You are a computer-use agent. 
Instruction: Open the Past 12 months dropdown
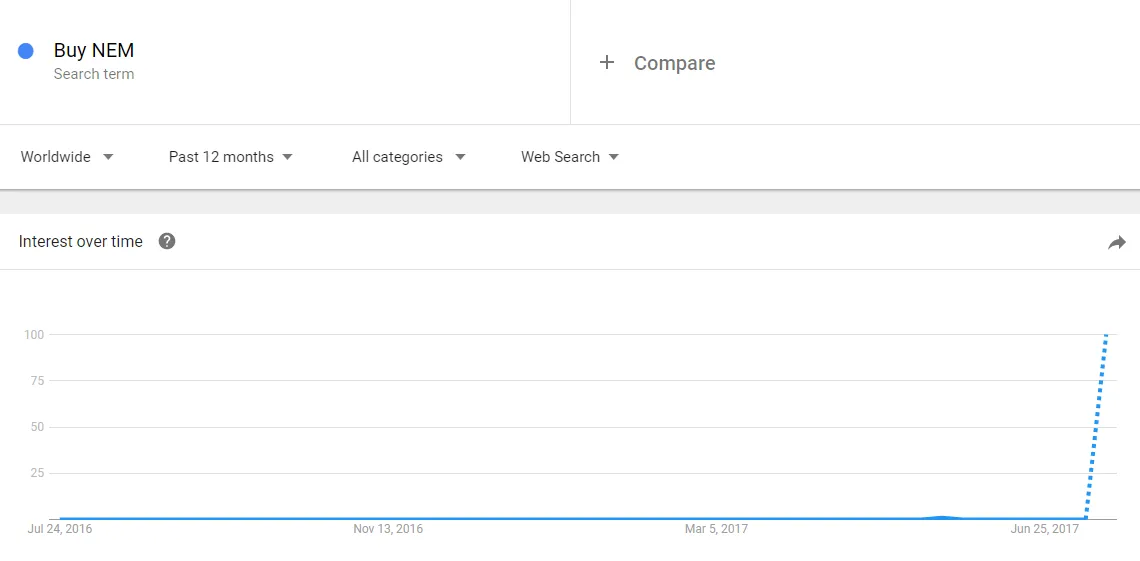pyautogui.click(x=230, y=157)
